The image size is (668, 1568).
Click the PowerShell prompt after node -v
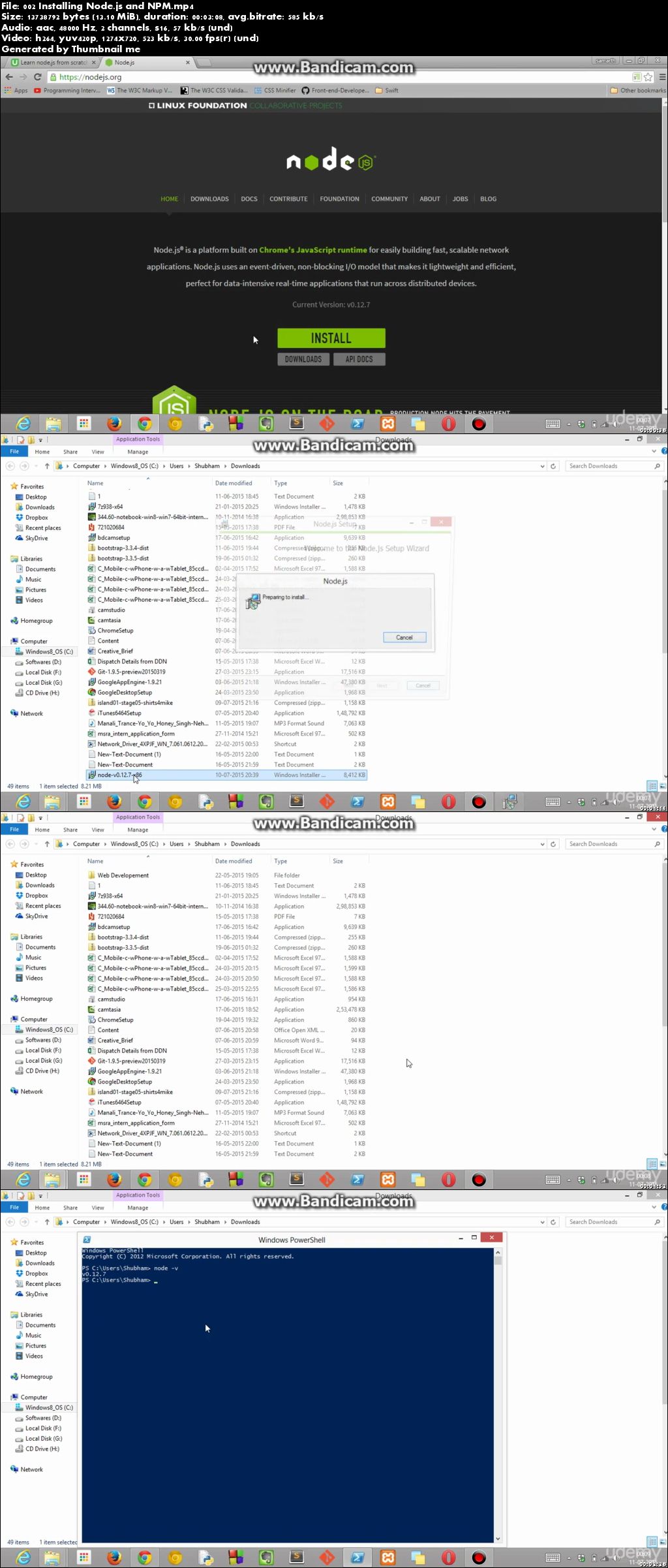click(x=157, y=1280)
